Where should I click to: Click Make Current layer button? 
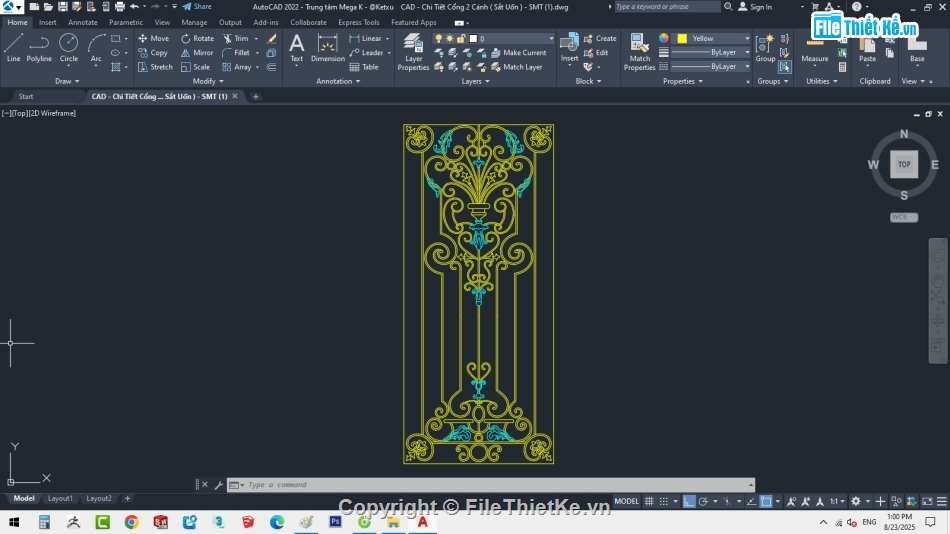pyautogui.click(x=519, y=53)
